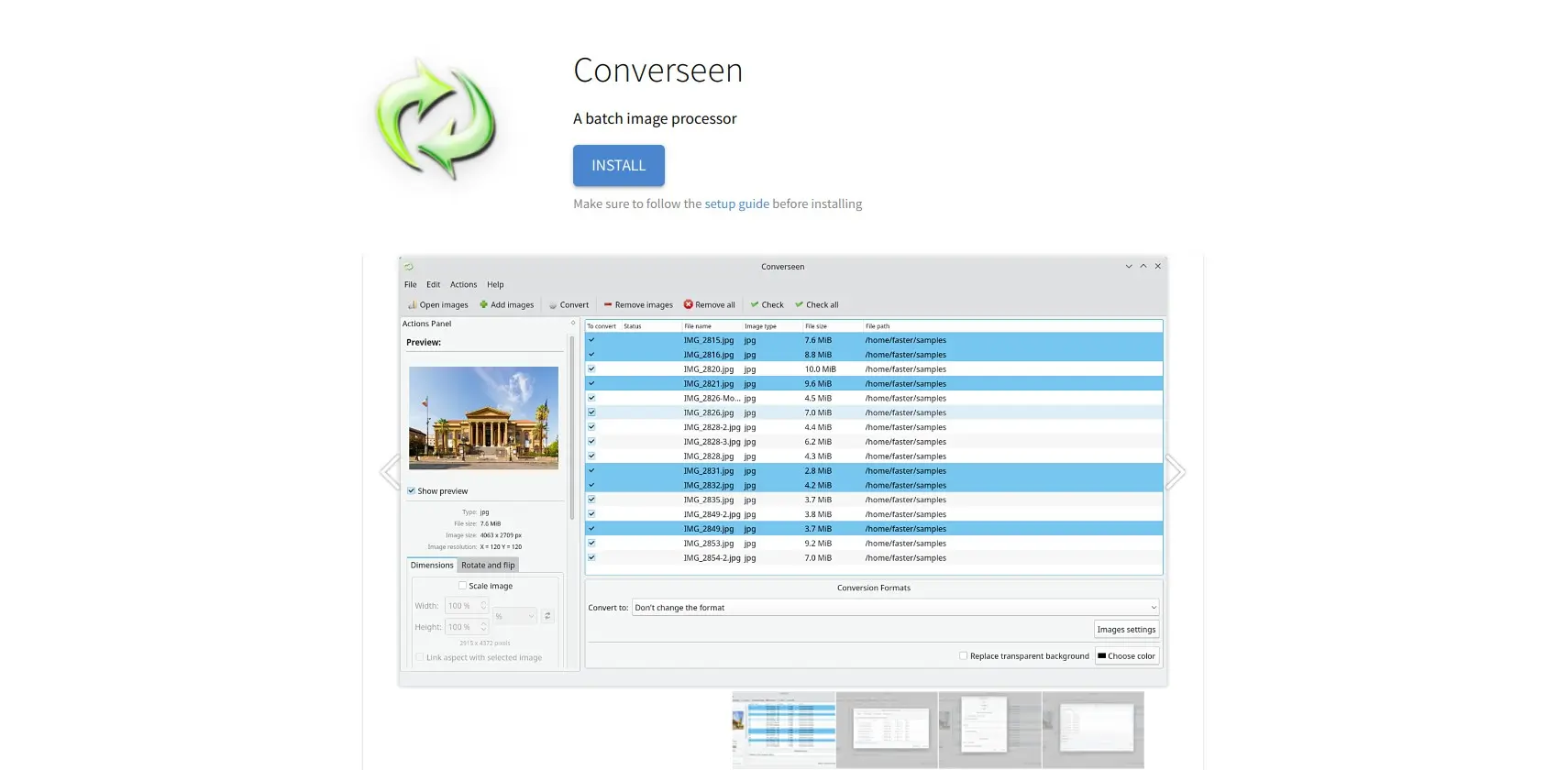Click the Width spinbox stepper
The image size is (1568, 770).
point(483,606)
